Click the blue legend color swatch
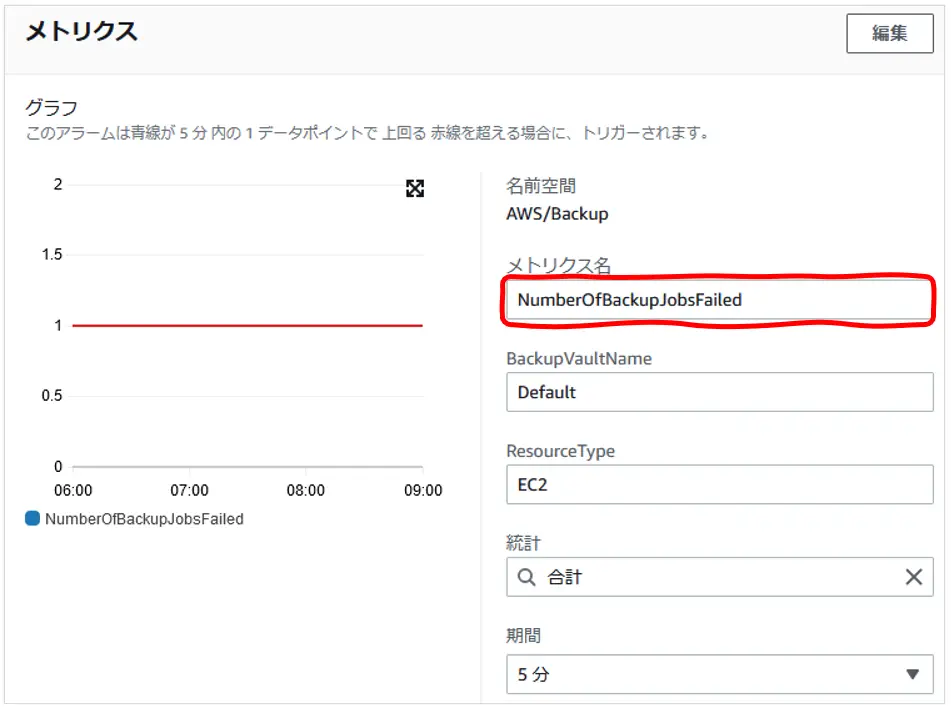Screen dimensions: 951x711 pos(32,519)
